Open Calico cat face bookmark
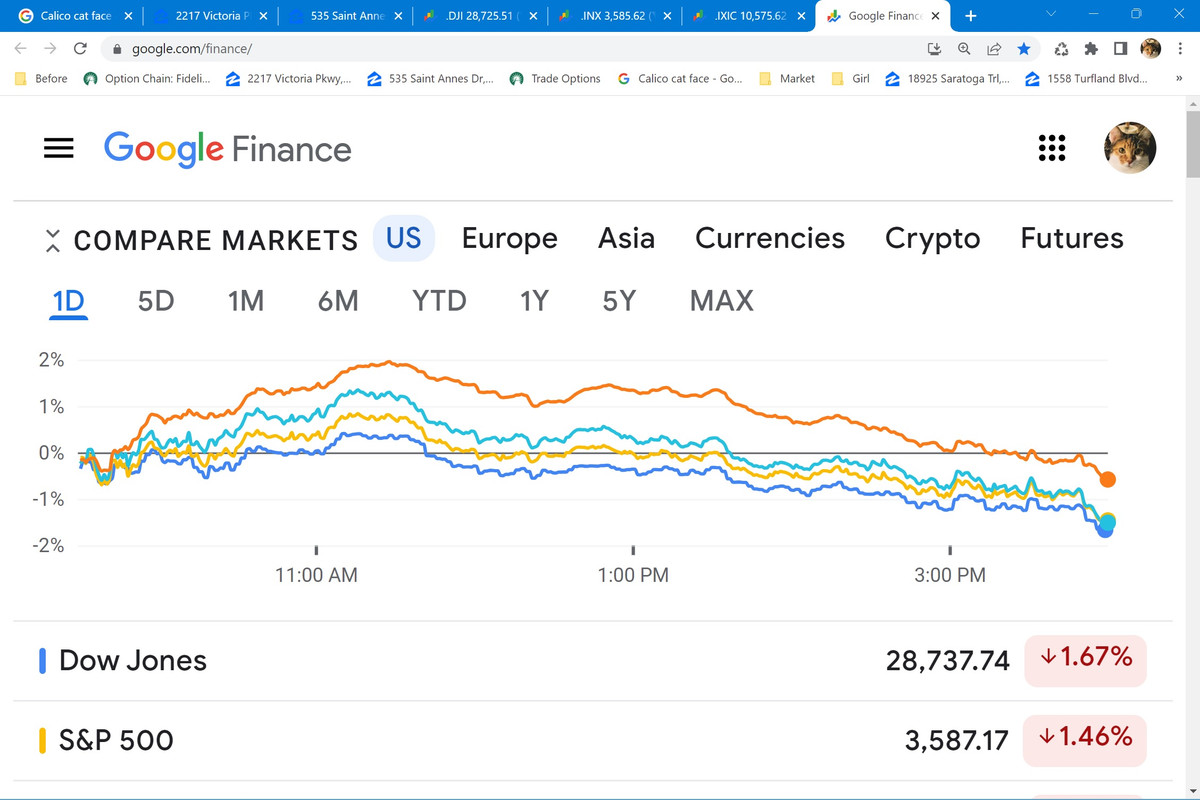 [680, 78]
